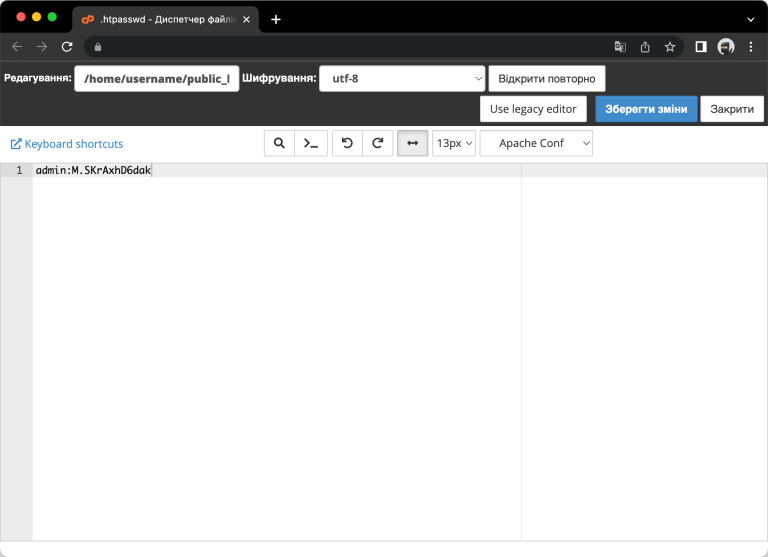The image size is (768, 557).
Task: Toggle line wrap in the editor
Action: (x=412, y=143)
